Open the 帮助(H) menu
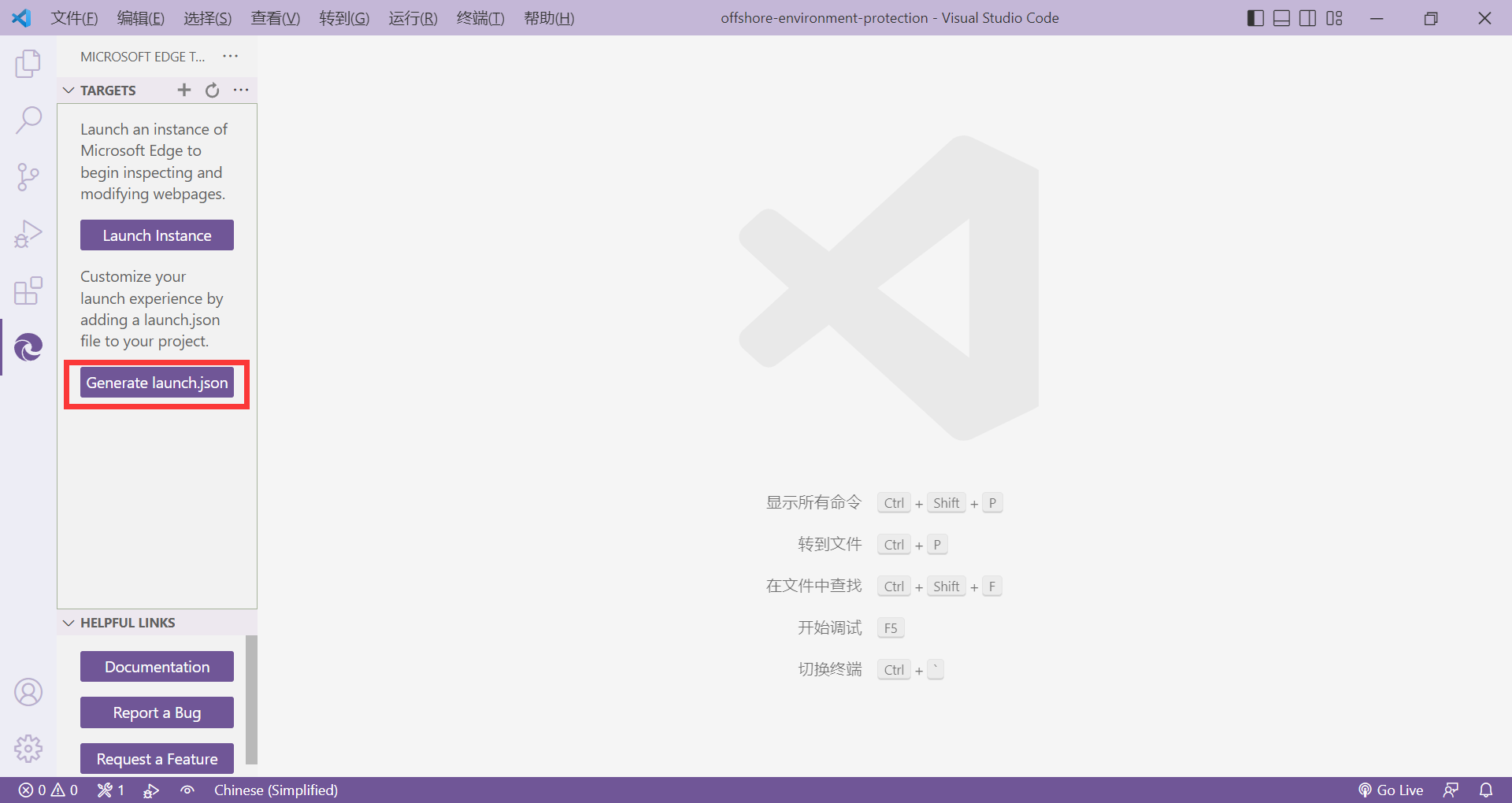Viewport: 1512px width, 803px height. pos(549,17)
